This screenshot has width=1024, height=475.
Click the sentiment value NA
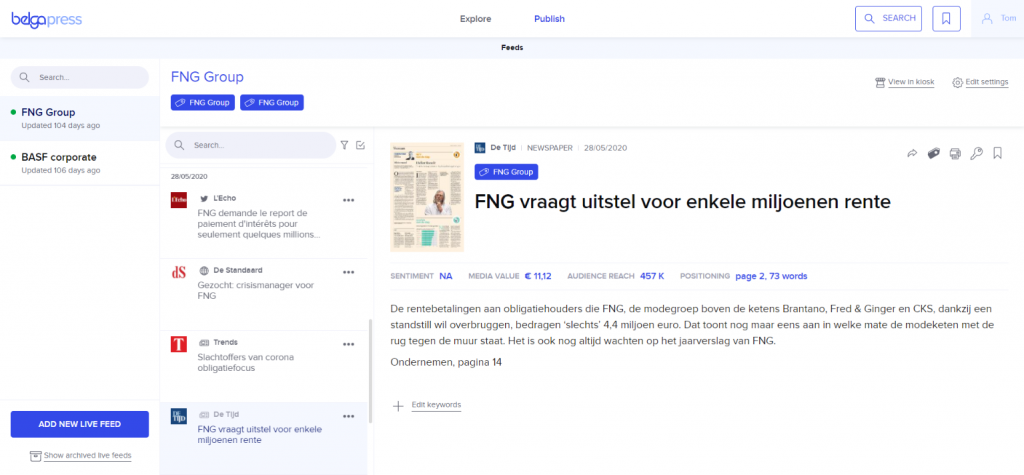445,276
